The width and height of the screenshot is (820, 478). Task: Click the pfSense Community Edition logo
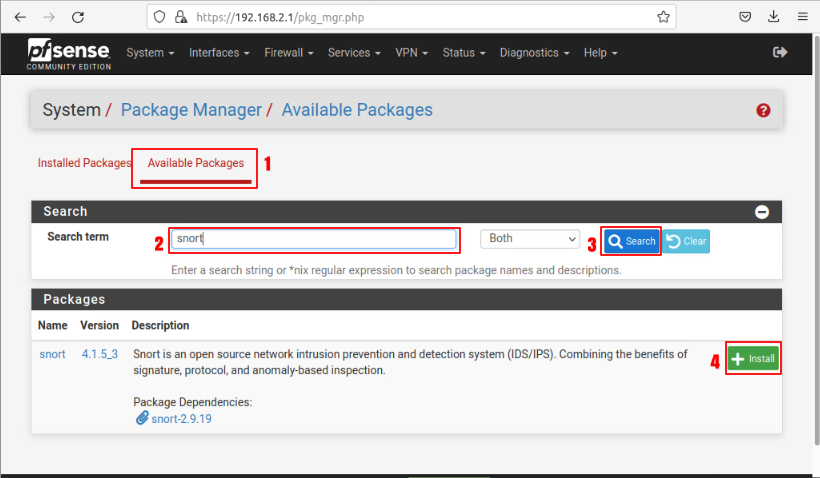(67, 53)
